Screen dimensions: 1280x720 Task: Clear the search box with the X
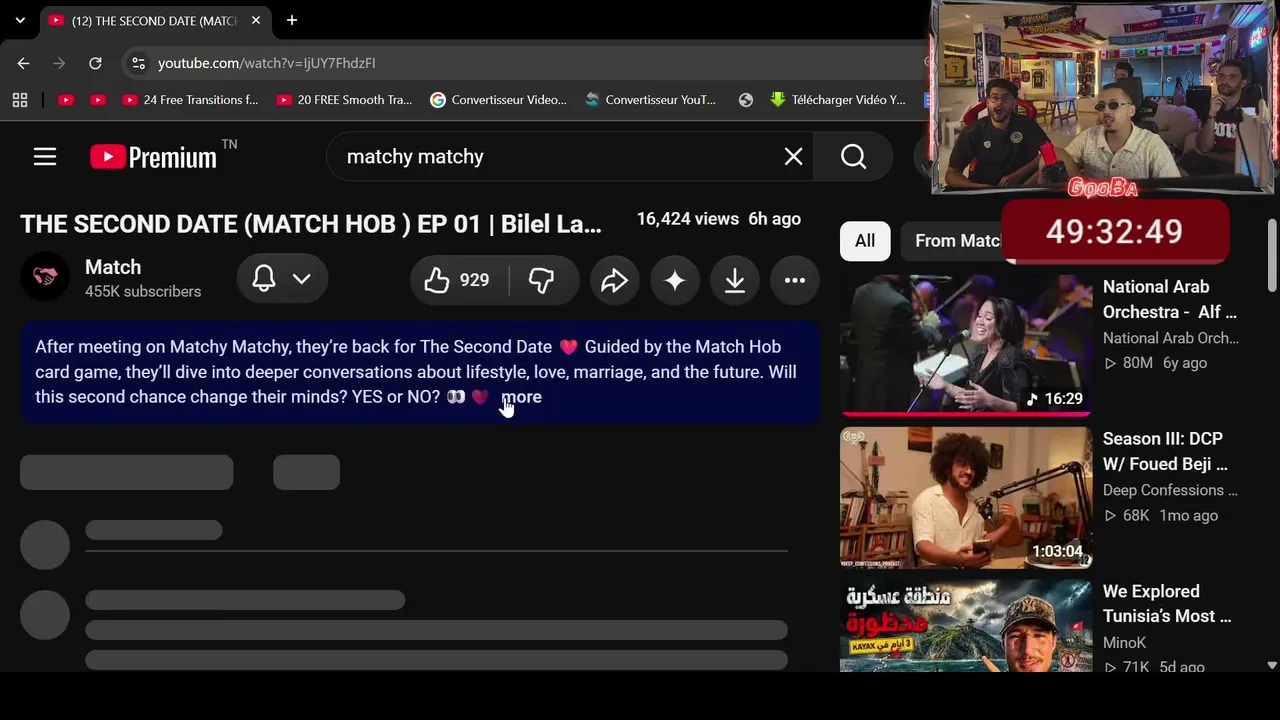tap(793, 157)
